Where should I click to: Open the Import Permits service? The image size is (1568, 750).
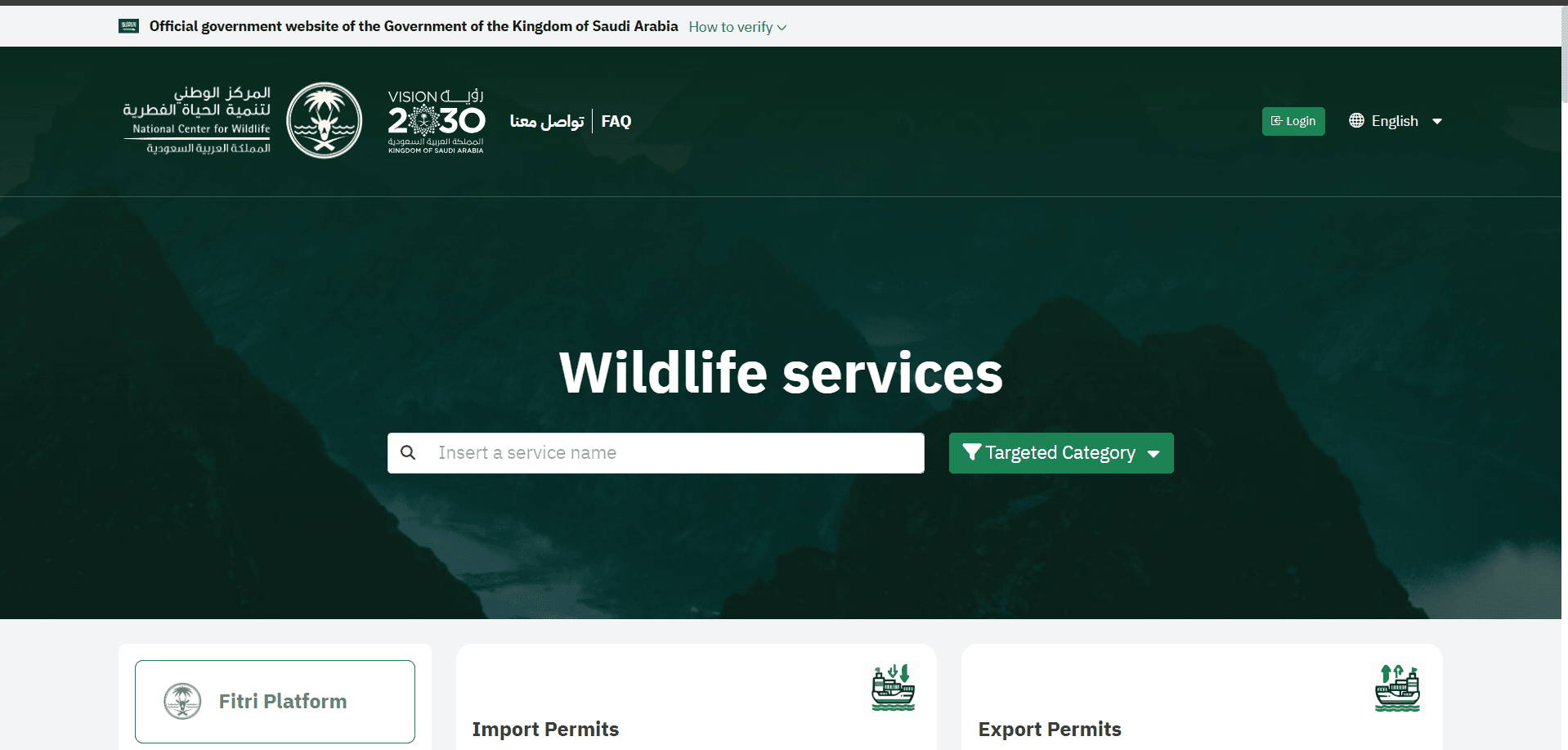click(545, 729)
